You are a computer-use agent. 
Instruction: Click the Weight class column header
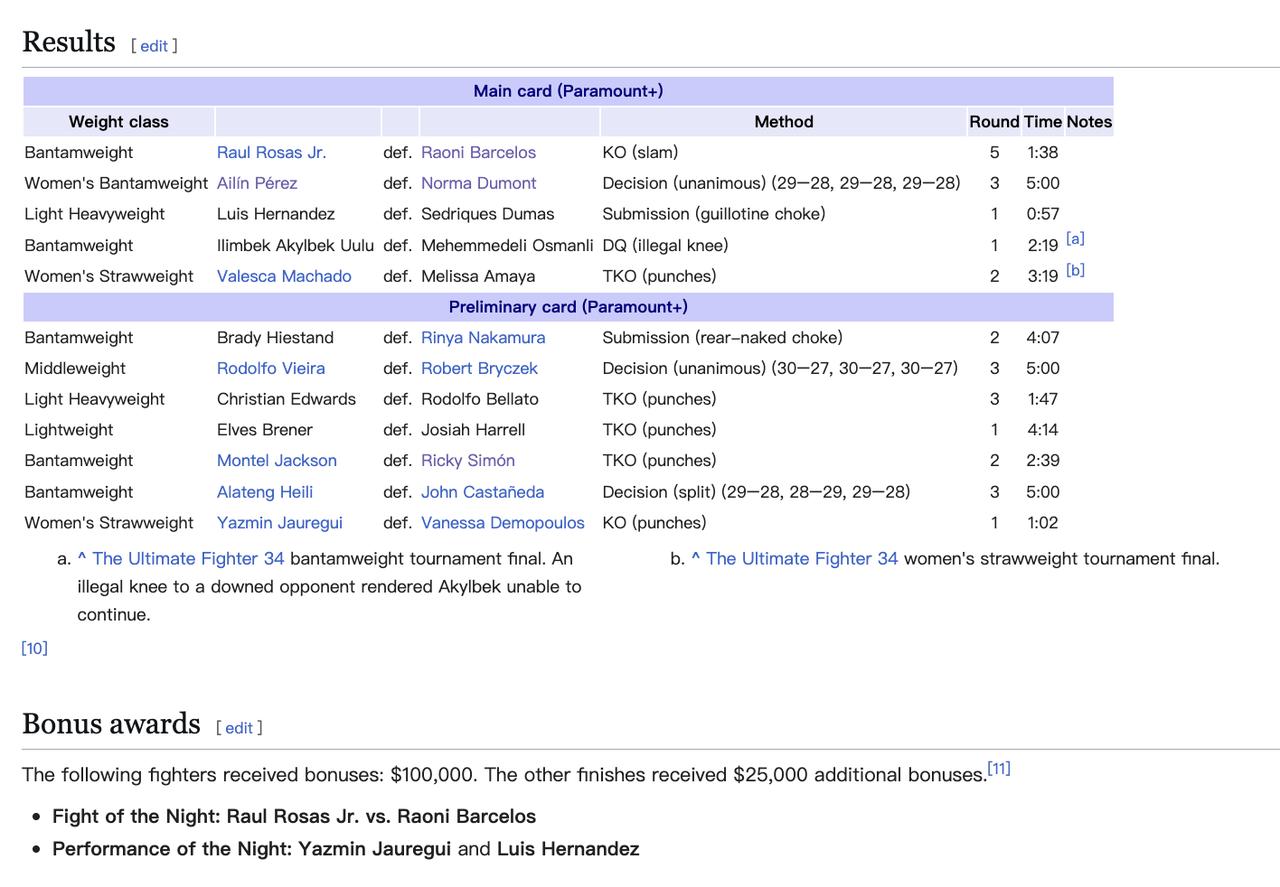[x=119, y=122]
